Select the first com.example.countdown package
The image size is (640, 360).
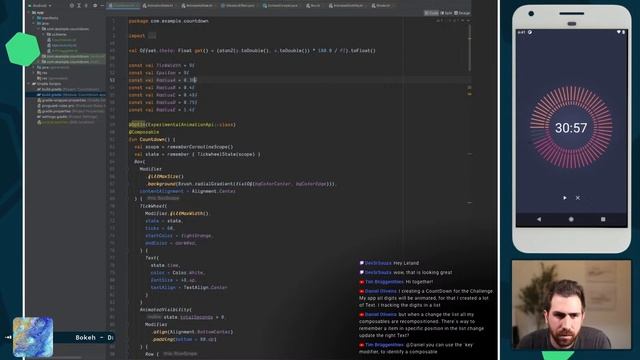pos(65,29)
